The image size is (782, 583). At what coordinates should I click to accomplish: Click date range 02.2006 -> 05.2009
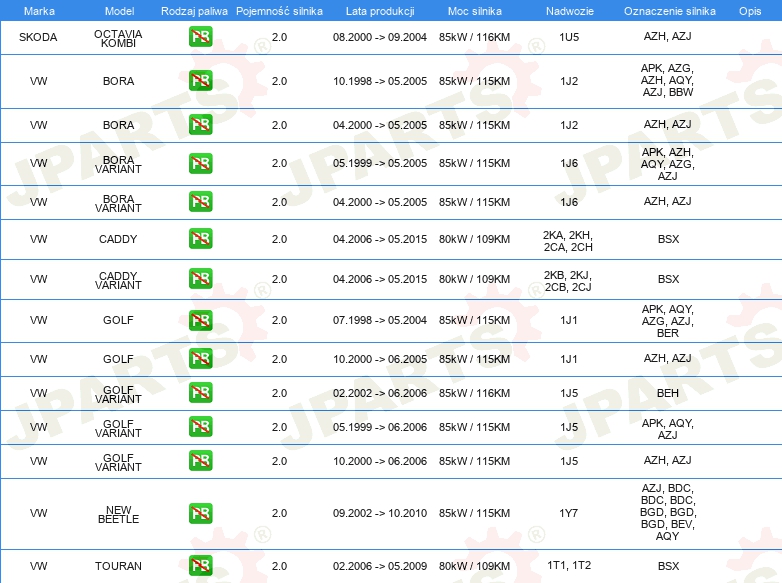point(380,566)
